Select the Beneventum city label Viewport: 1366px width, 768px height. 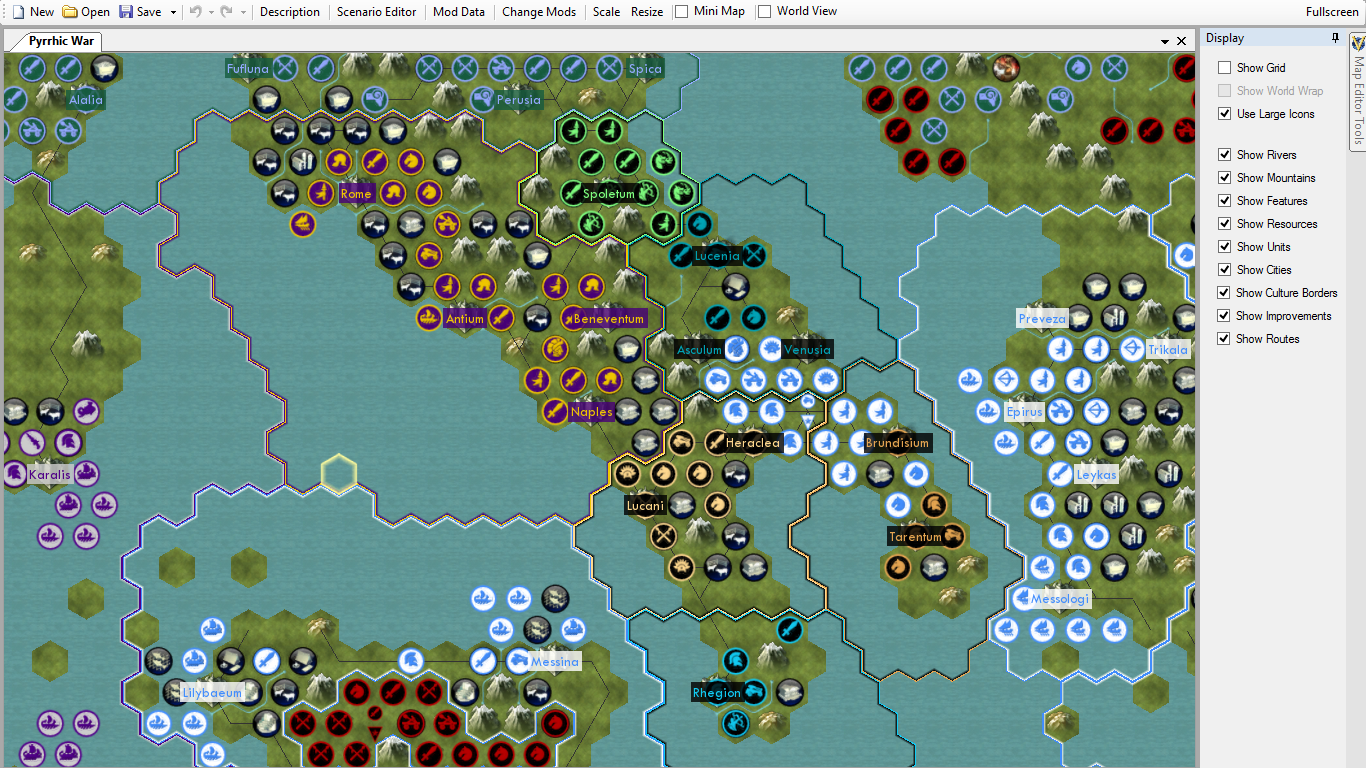pos(608,319)
